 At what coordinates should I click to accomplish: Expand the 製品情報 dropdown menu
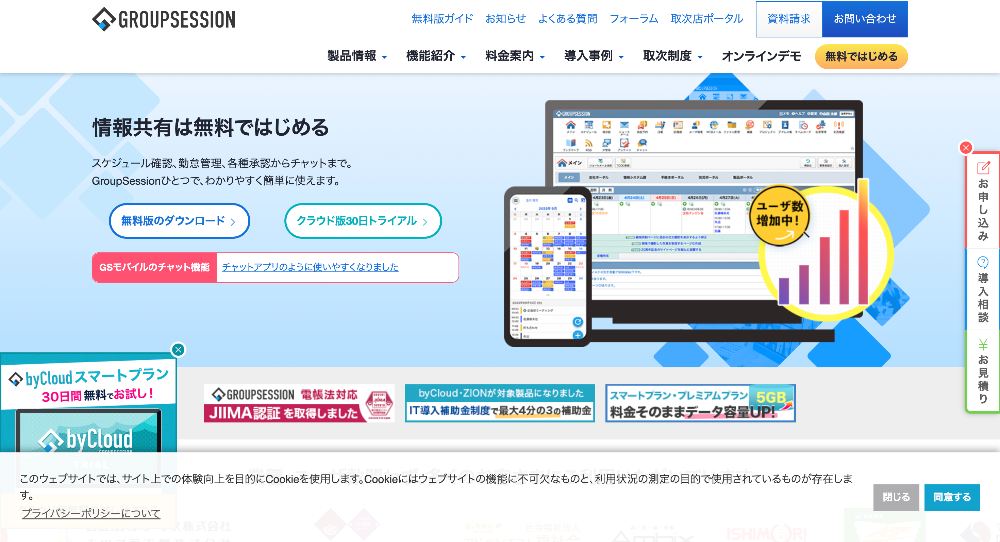point(357,56)
